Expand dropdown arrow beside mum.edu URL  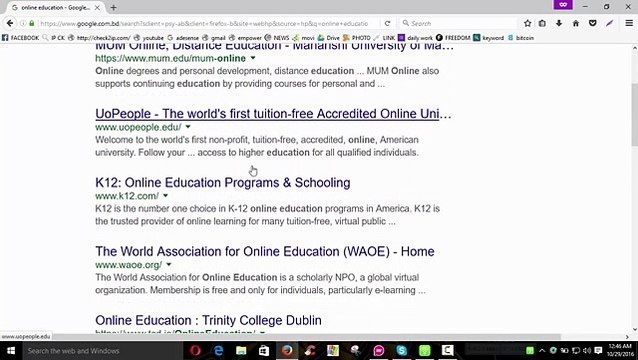coord(253,58)
